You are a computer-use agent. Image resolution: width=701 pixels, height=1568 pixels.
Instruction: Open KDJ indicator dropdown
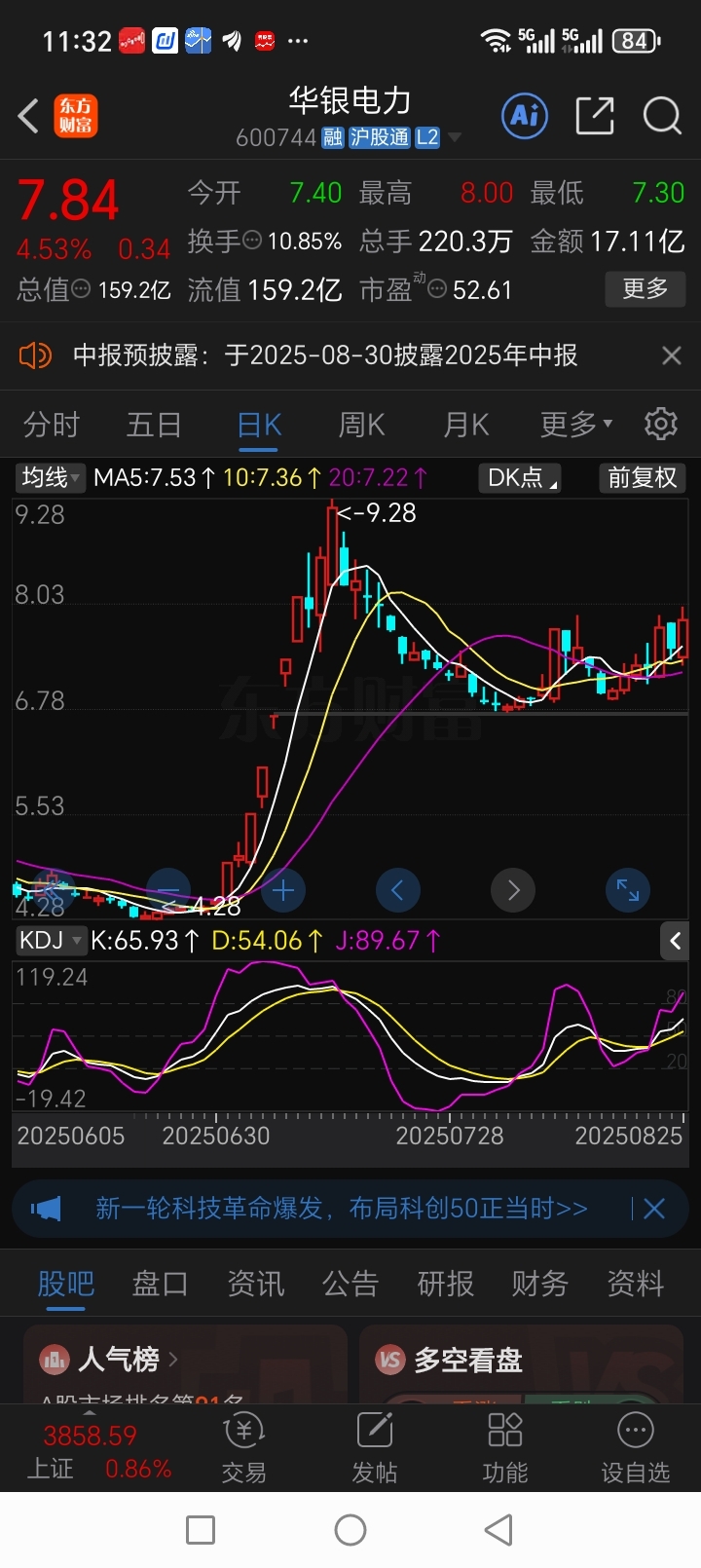51,940
